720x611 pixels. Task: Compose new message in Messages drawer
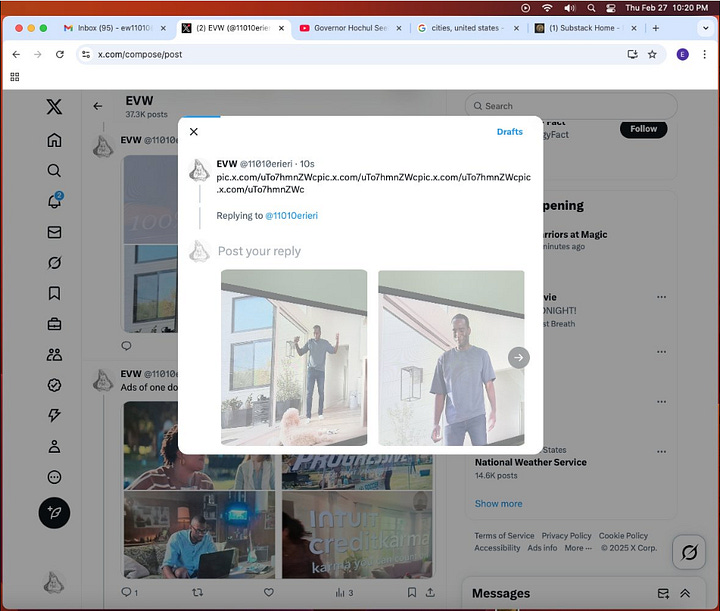click(x=663, y=594)
